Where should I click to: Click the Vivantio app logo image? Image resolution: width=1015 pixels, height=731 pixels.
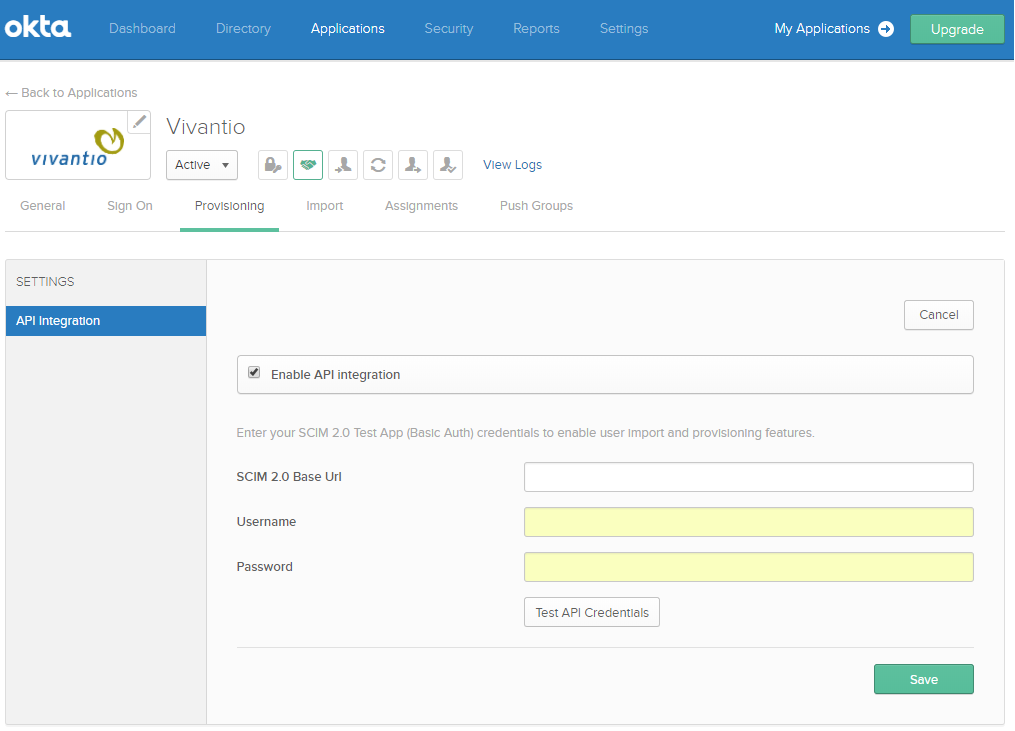[x=78, y=145]
